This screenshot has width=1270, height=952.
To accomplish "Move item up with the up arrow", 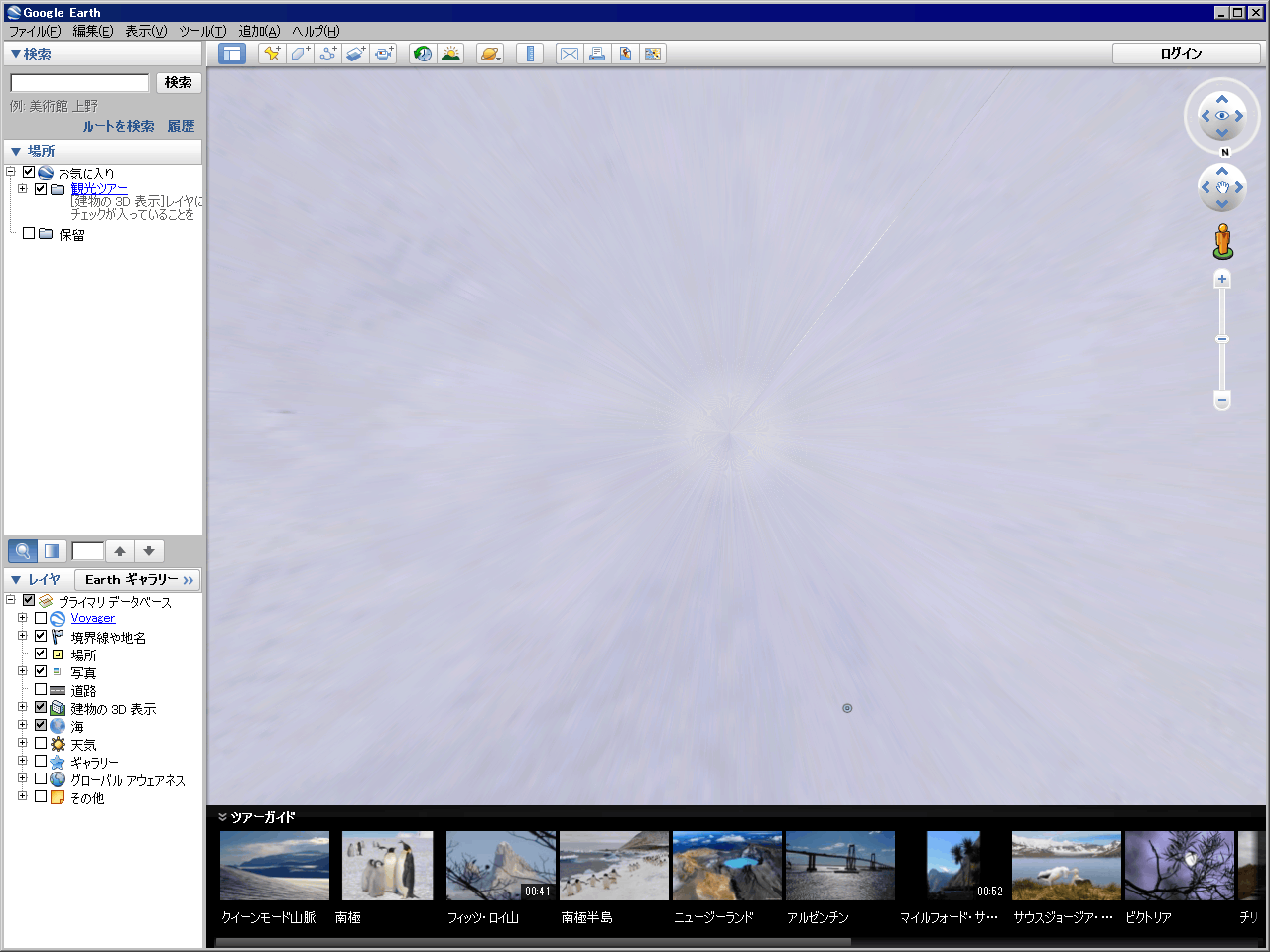I will (x=119, y=551).
